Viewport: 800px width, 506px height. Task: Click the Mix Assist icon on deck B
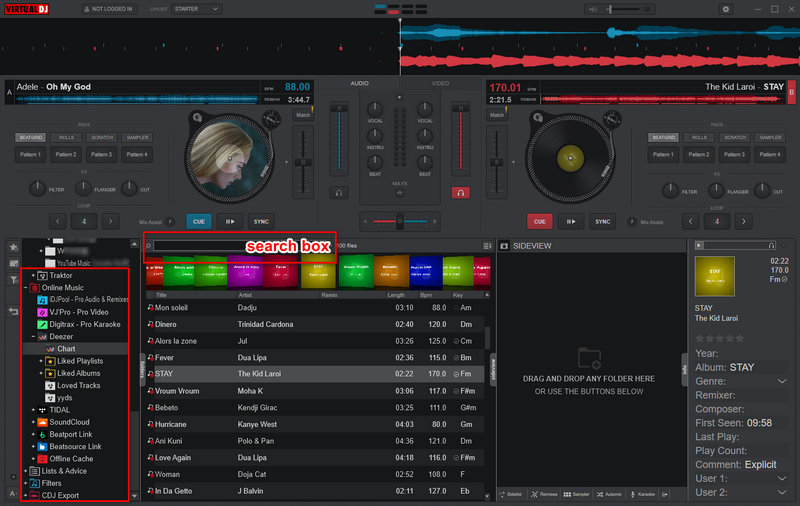point(632,222)
